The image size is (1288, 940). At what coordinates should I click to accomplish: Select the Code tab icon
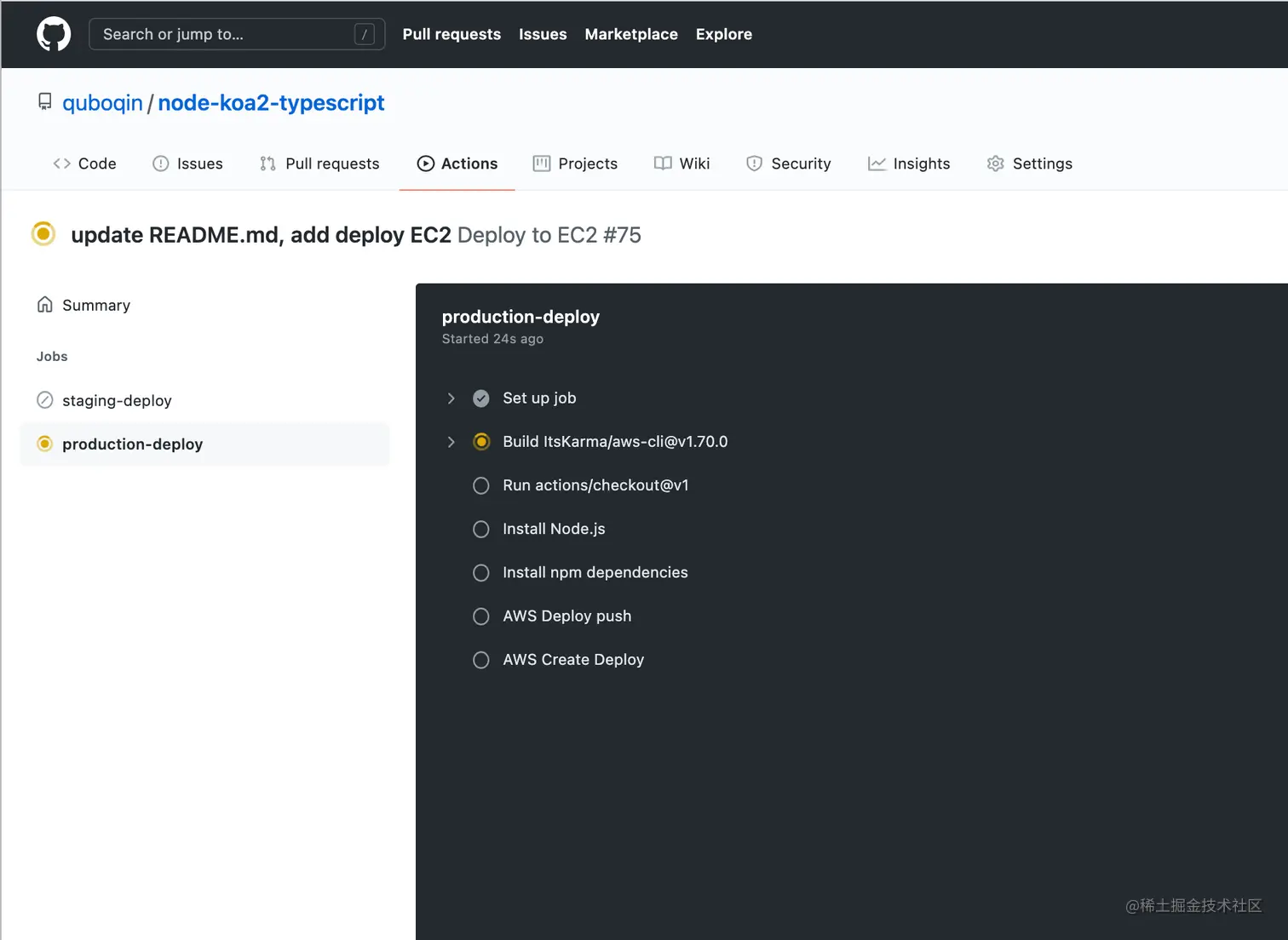(x=60, y=163)
